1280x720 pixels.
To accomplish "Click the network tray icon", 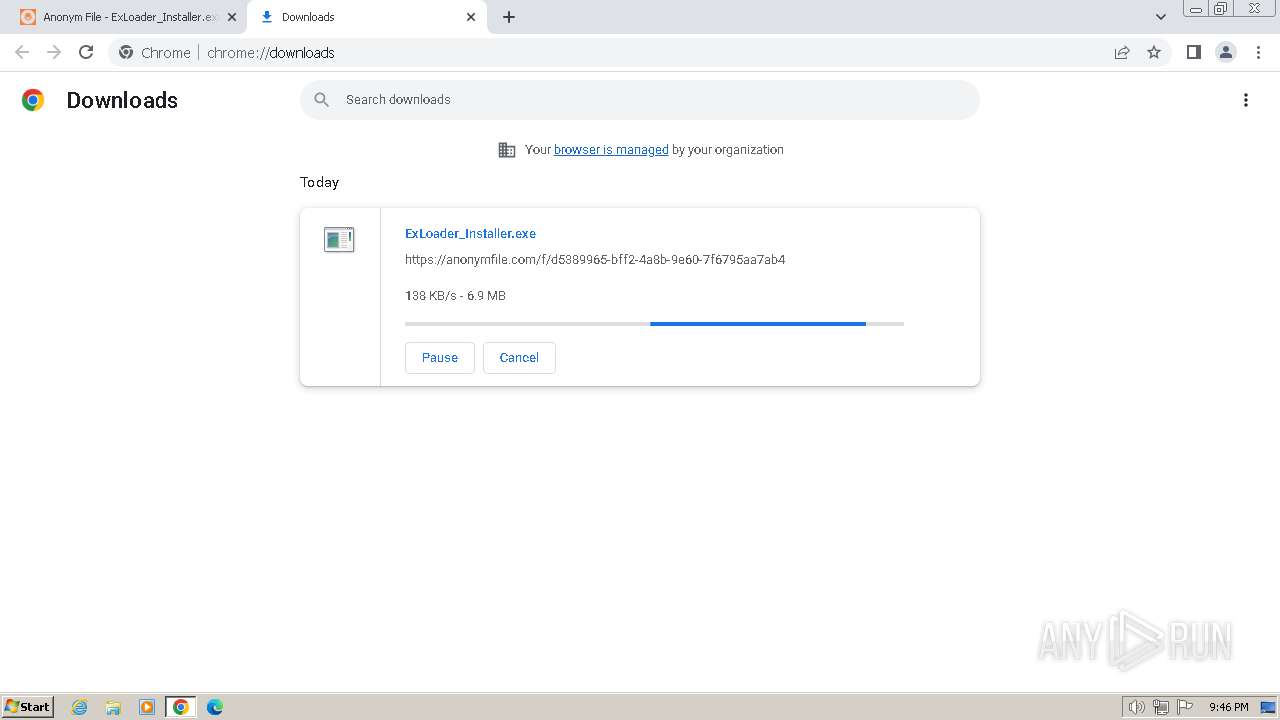I will [1161, 707].
